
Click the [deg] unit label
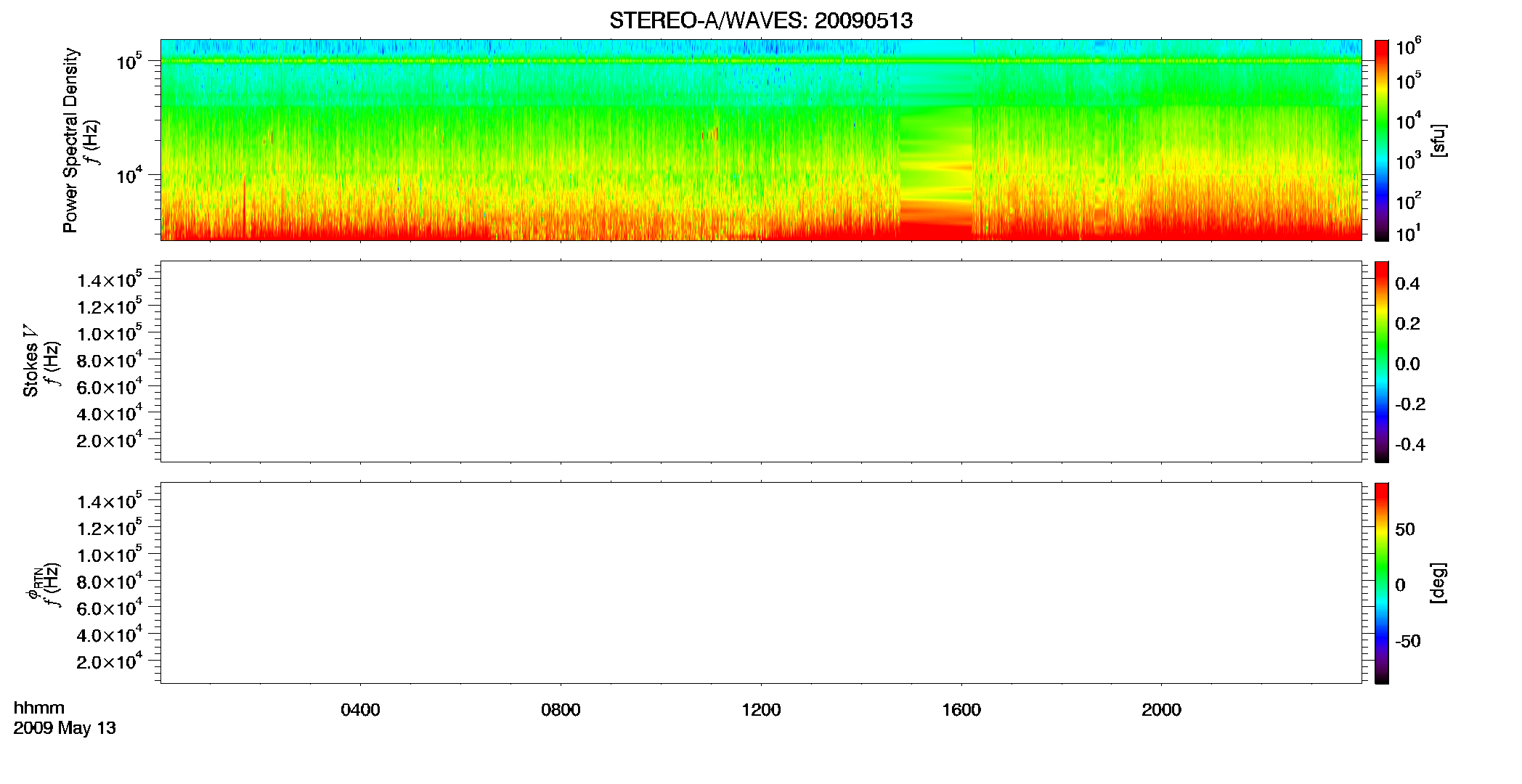pos(1438,583)
